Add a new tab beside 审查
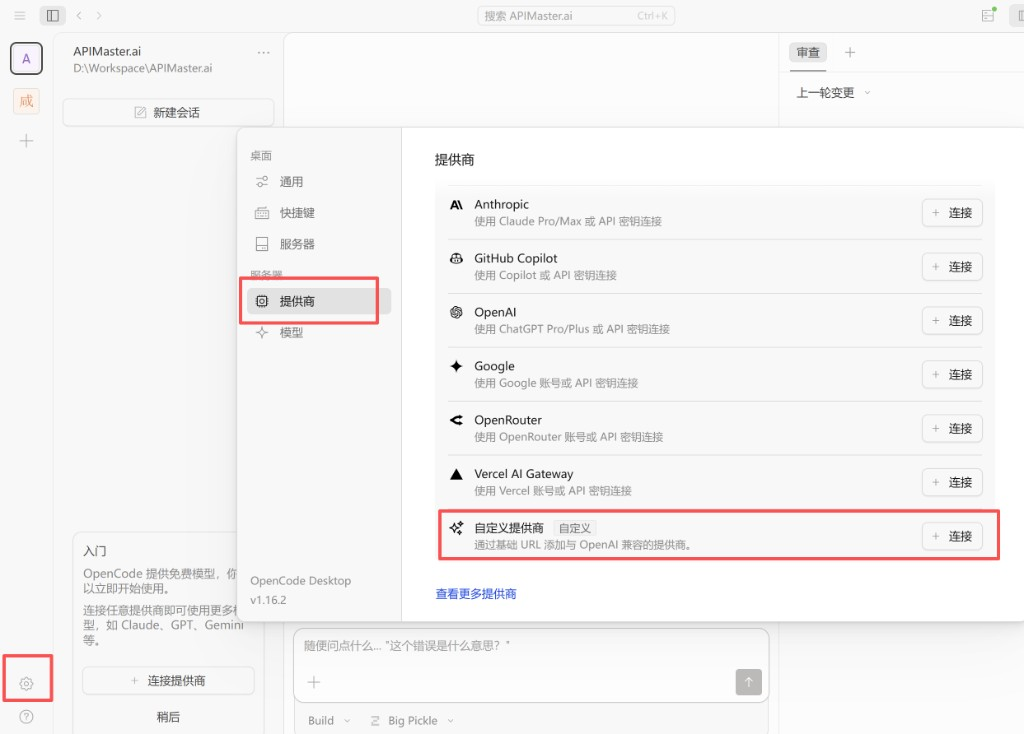Screen dimensions: 1024x734 pos(850,52)
